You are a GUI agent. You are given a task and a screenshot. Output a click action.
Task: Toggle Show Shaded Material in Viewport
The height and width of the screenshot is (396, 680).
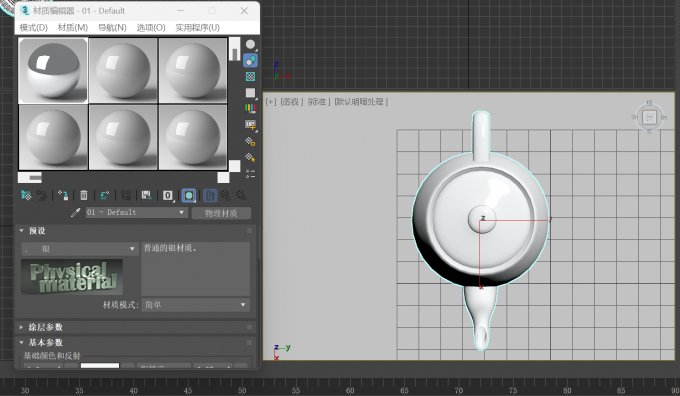click(x=189, y=195)
